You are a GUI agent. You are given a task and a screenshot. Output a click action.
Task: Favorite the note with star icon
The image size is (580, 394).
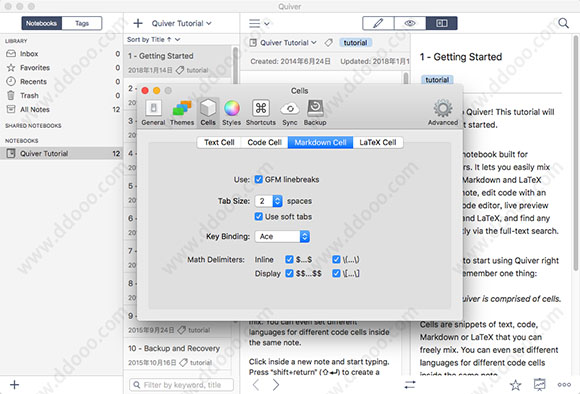tap(515, 385)
